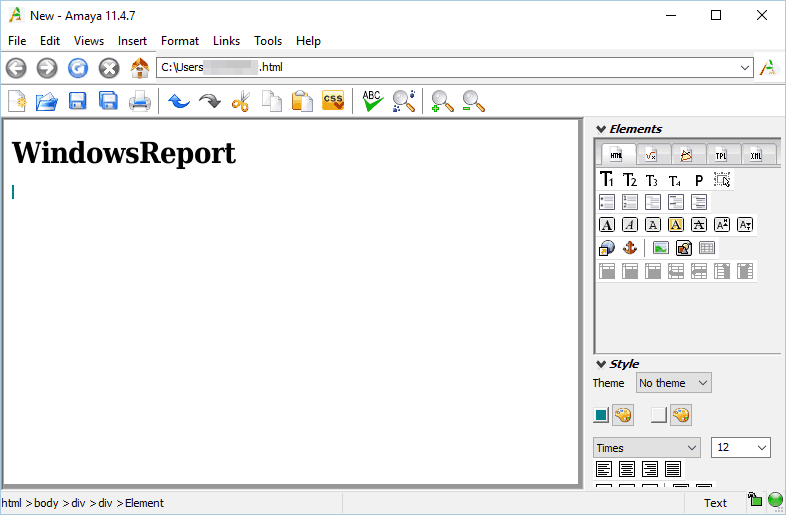Reload the current document
Viewport: 786px width, 515px height.
(x=78, y=68)
